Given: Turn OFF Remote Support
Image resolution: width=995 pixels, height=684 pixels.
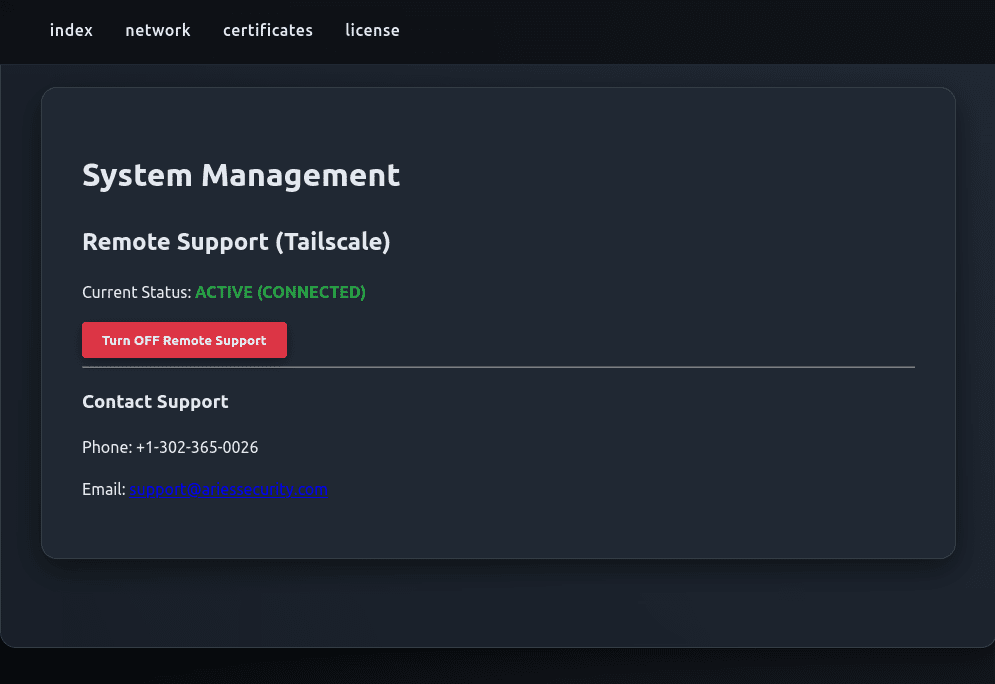Looking at the screenshot, I should tap(184, 340).
